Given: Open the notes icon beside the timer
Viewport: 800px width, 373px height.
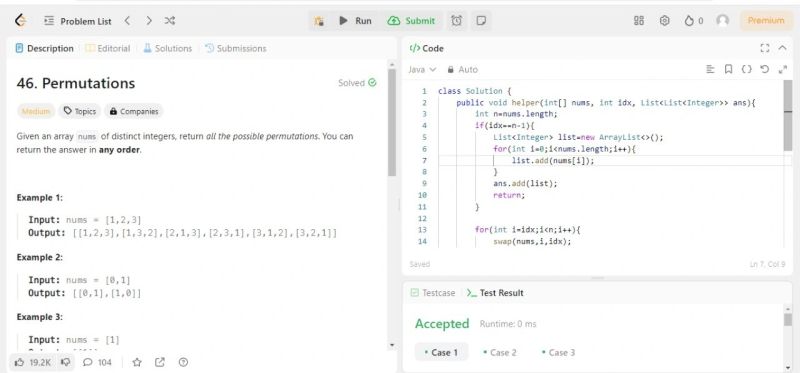Looking at the screenshot, I should [x=481, y=21].
